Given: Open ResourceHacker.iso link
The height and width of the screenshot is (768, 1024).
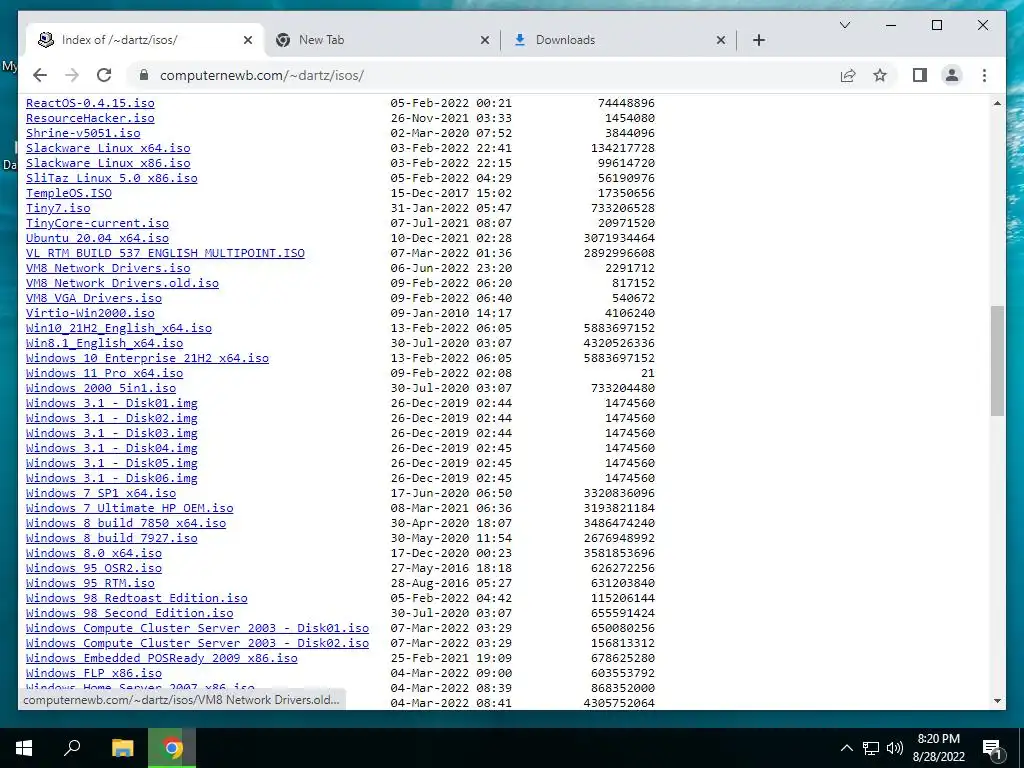Looking at the screenshot, I should click(x=90, y=118).
